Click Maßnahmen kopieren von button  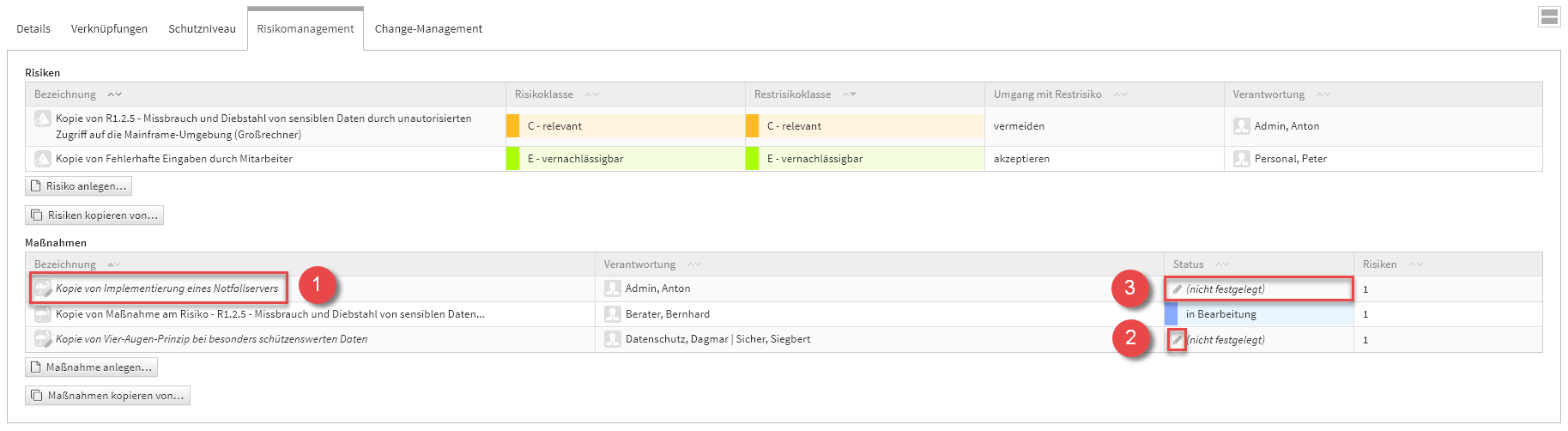pyautogui.click(x=107, y=396)
